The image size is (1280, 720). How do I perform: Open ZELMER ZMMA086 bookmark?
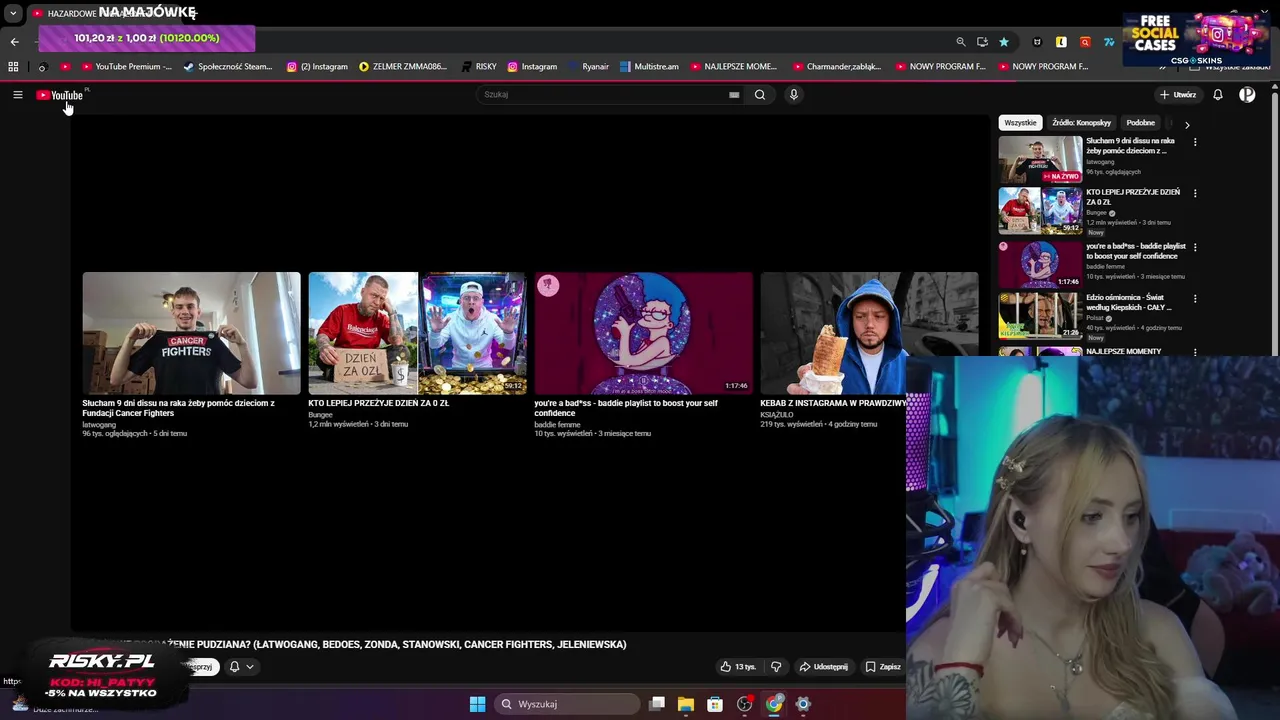[403, 67]
